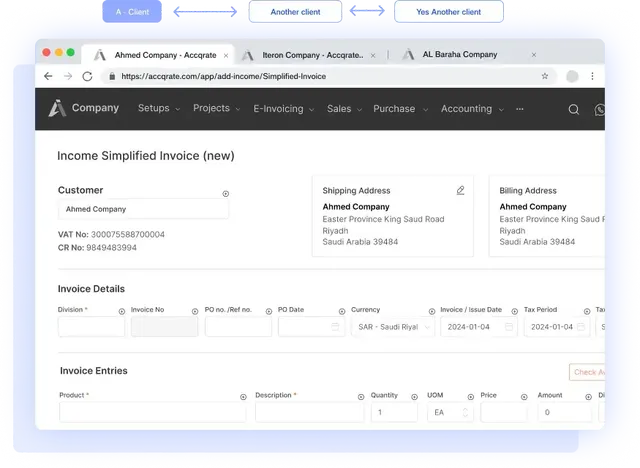Click the circle icon beside Amount
Image resolution: width=640 pixels, height=468 pixels.
coord(588,397)
